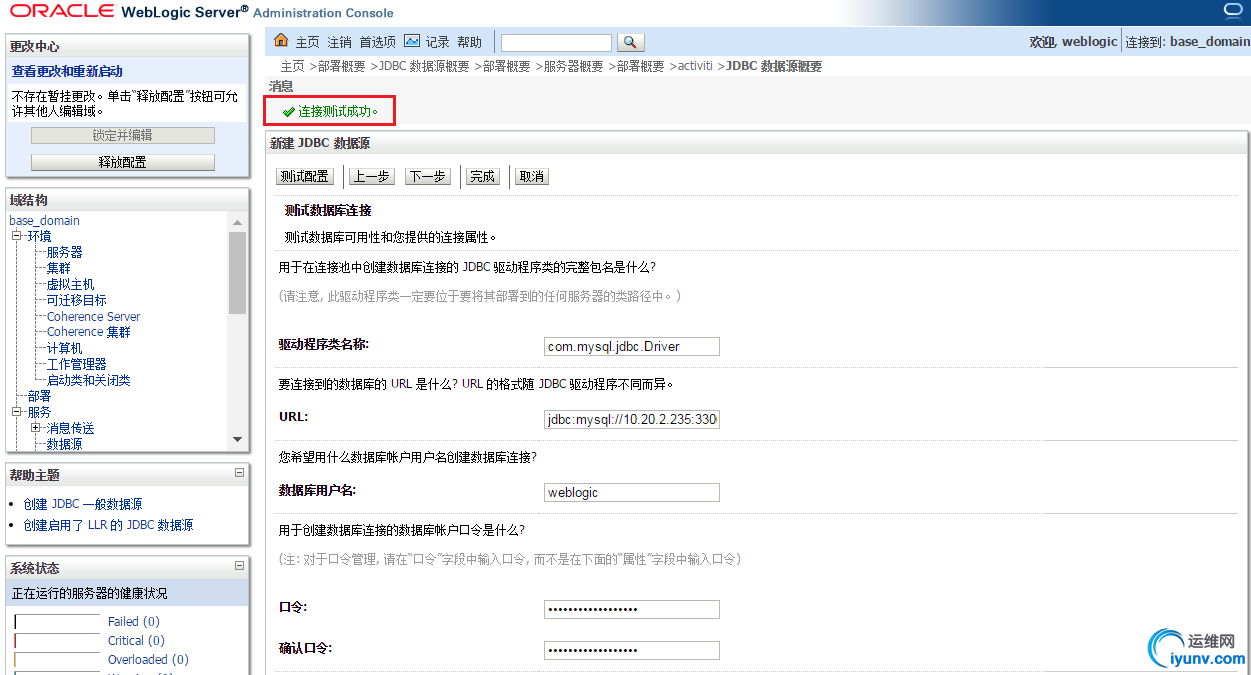Click the 欢迎, weblogic text
1251x675 pixels.
pyautogui.click(x=1073, y=42)
